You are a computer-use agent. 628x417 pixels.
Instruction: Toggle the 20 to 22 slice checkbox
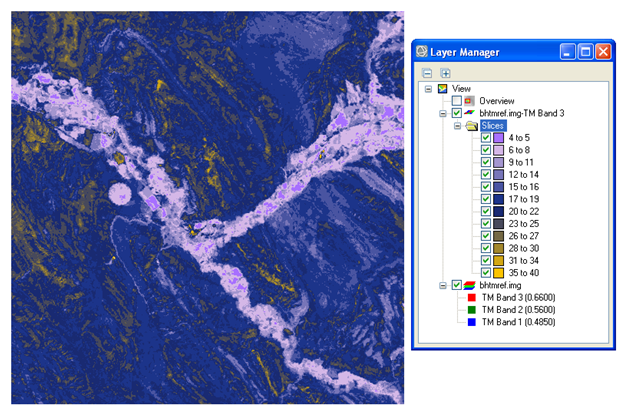pos(486,212)
